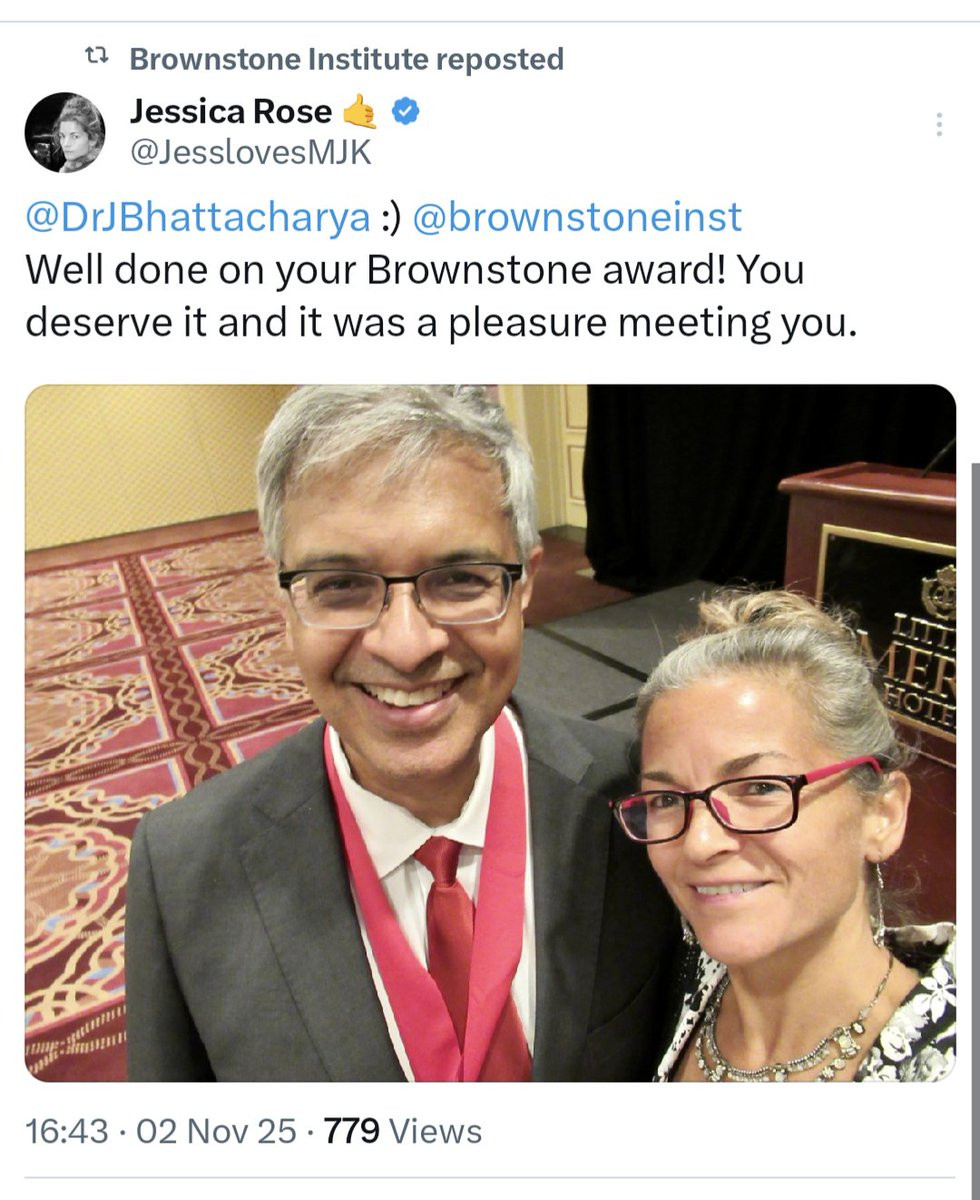Tap the repost arrows icon
This screenshot has height=1200, width=980.
pyautogui.click(x=96, y=58)
